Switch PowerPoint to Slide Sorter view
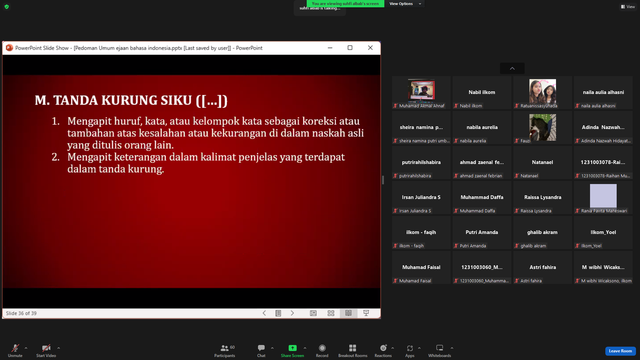The width and height of the screenshot is (640, 360). [x=331, y=313]
